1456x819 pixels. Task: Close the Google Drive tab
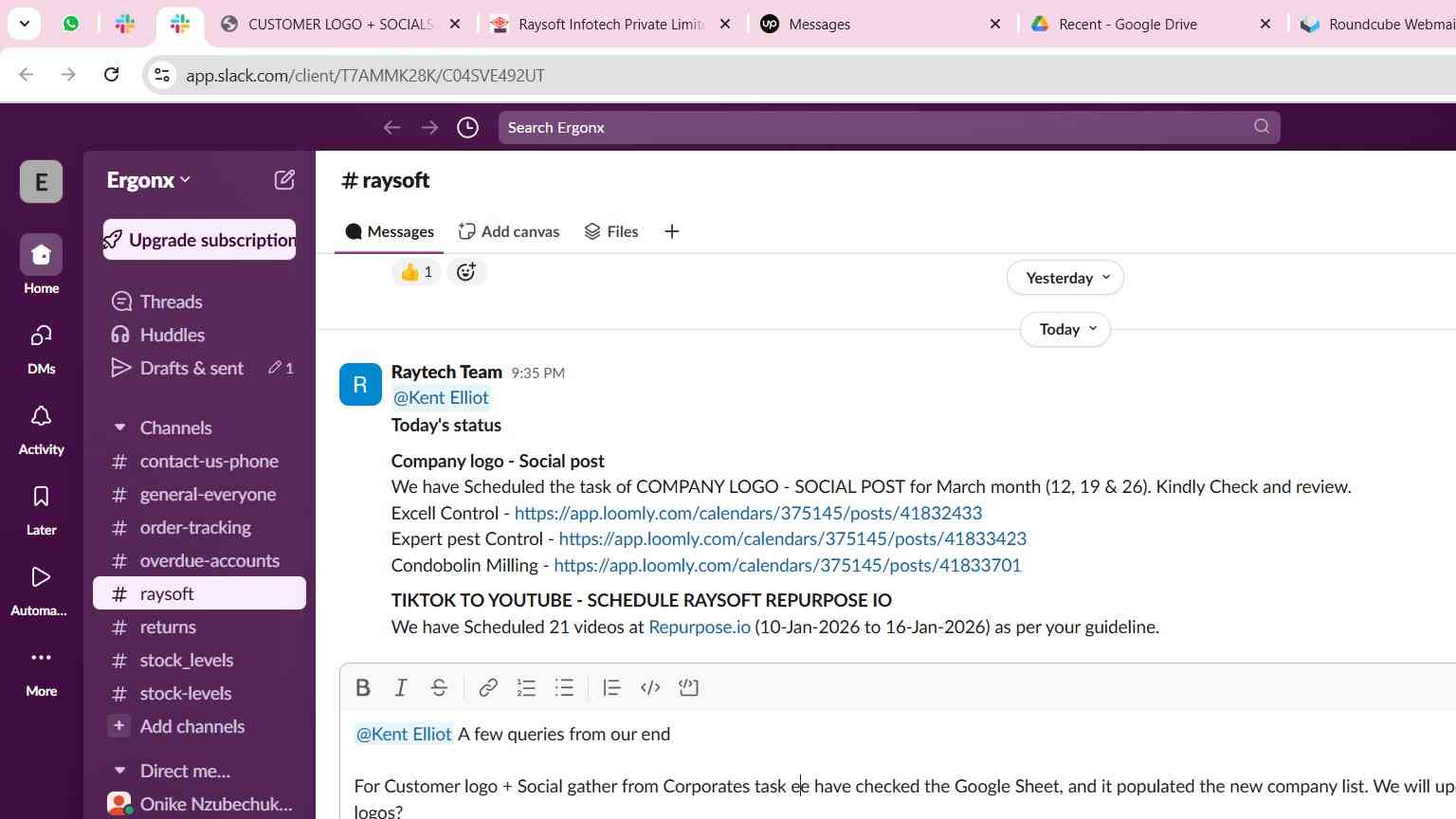(x=1265, y=24)
